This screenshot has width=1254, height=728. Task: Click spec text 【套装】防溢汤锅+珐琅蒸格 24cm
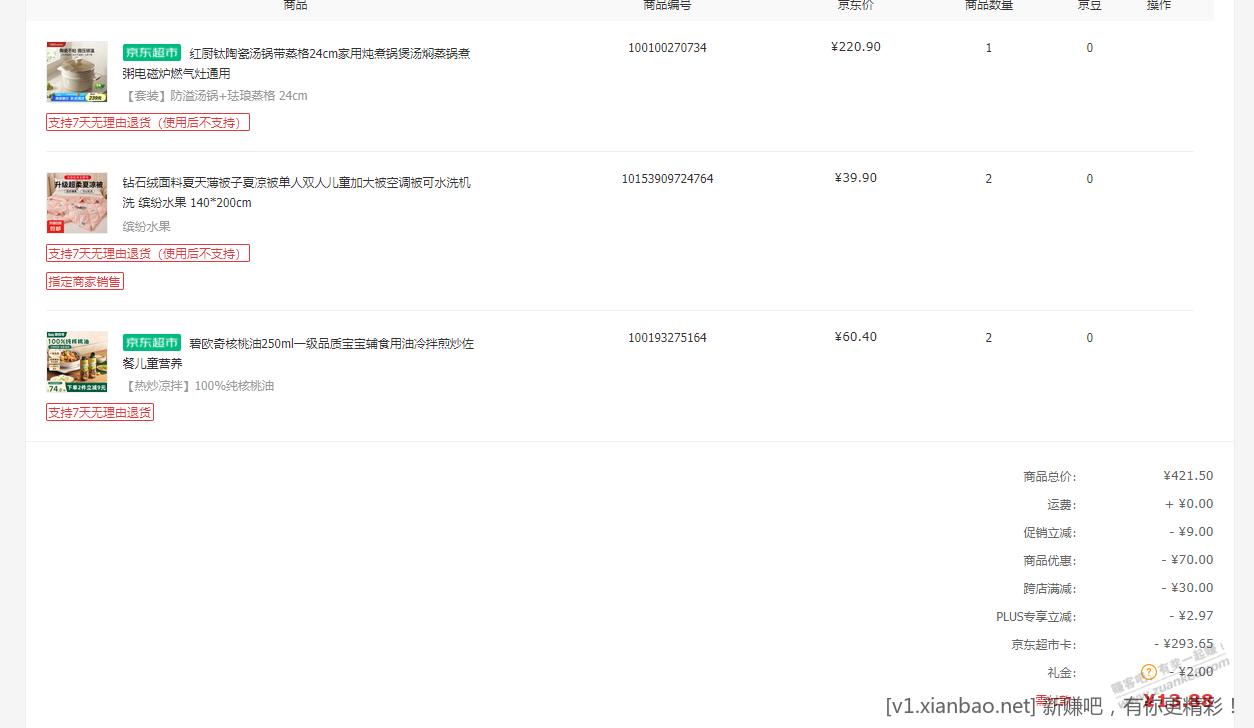point(215,96)
